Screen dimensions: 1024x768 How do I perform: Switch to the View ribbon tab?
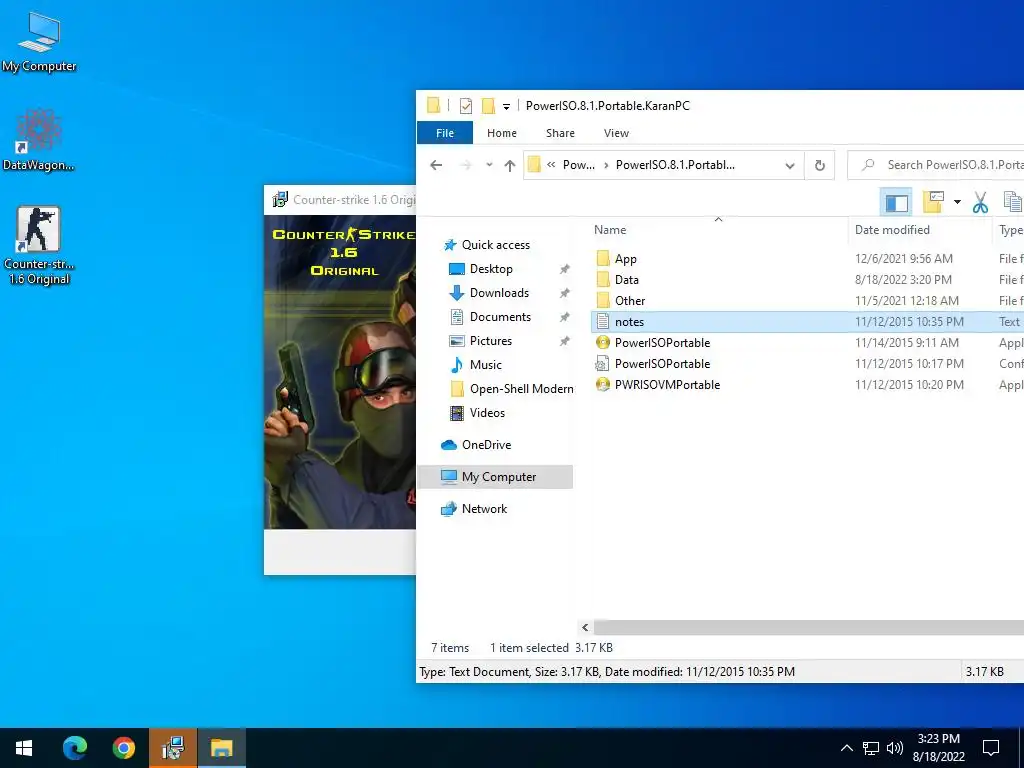pos(616,133)
